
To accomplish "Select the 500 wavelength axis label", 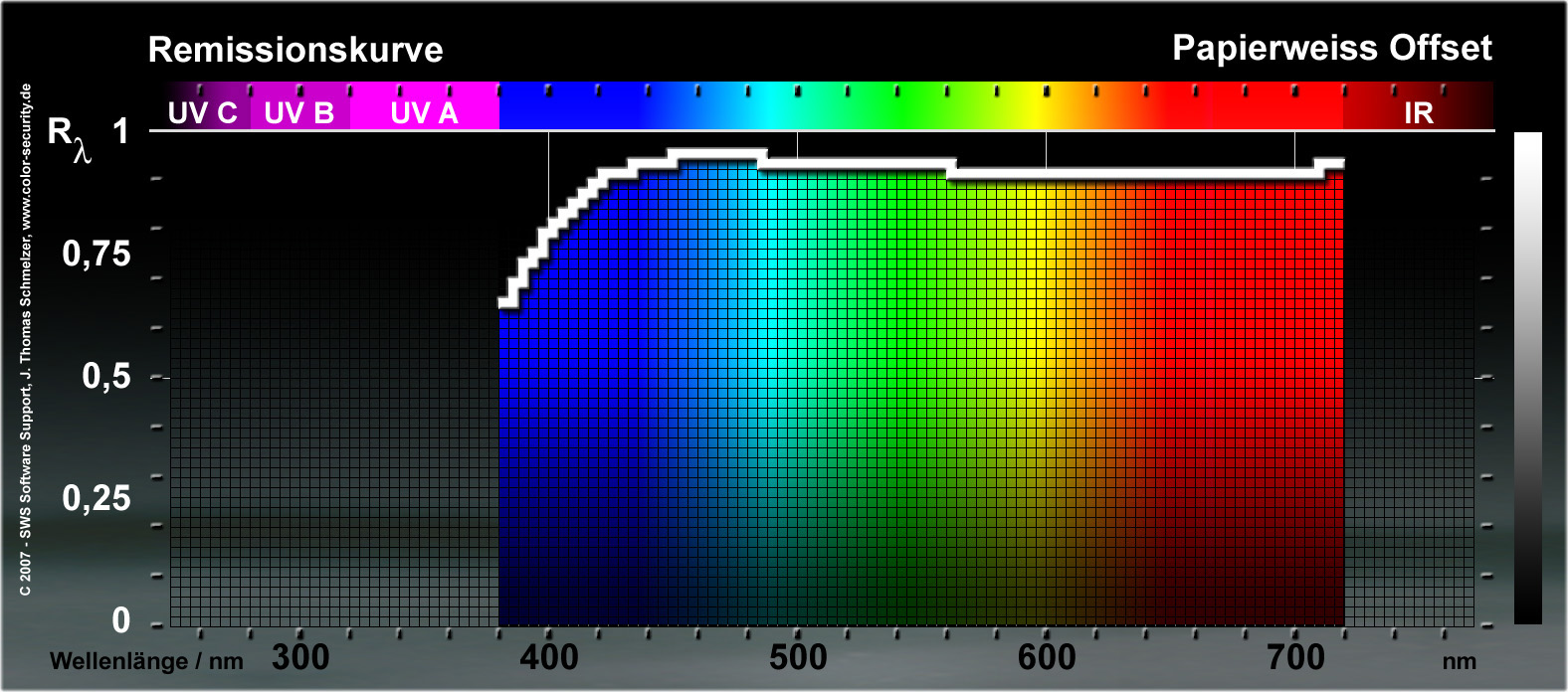I will 798,657.
